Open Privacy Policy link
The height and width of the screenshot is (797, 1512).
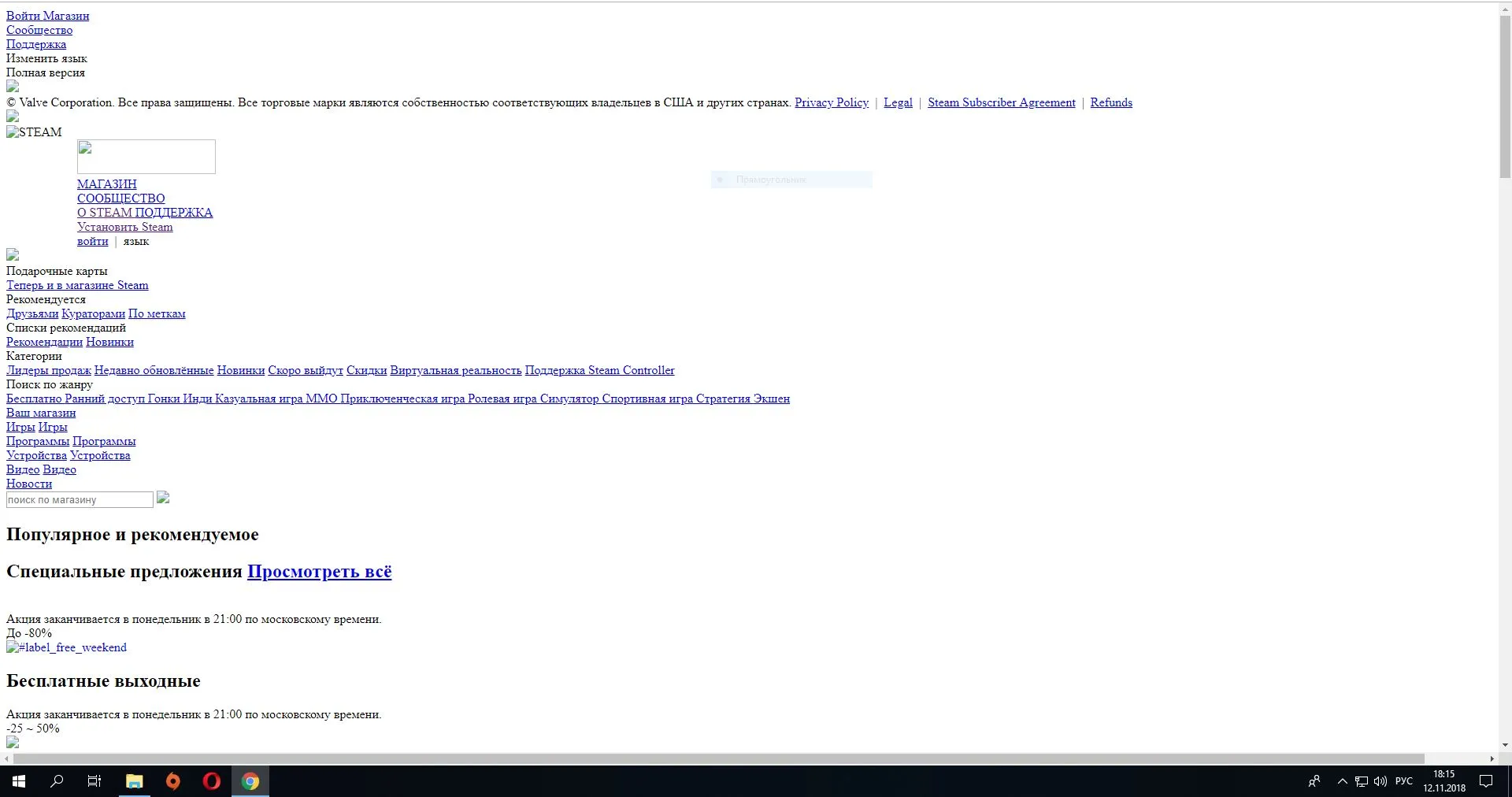click(x=832, y=102)
